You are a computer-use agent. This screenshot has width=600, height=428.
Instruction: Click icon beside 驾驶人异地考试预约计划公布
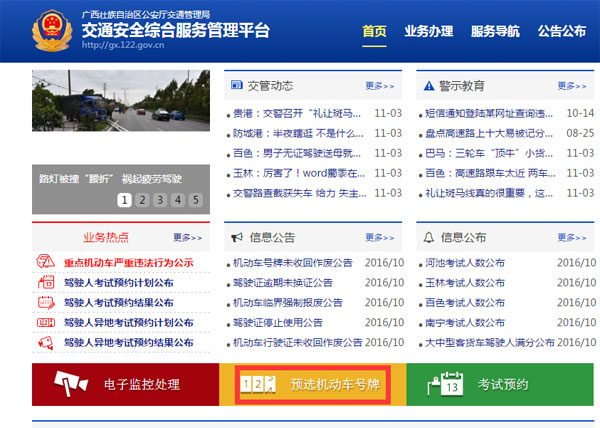click(46, 322)
